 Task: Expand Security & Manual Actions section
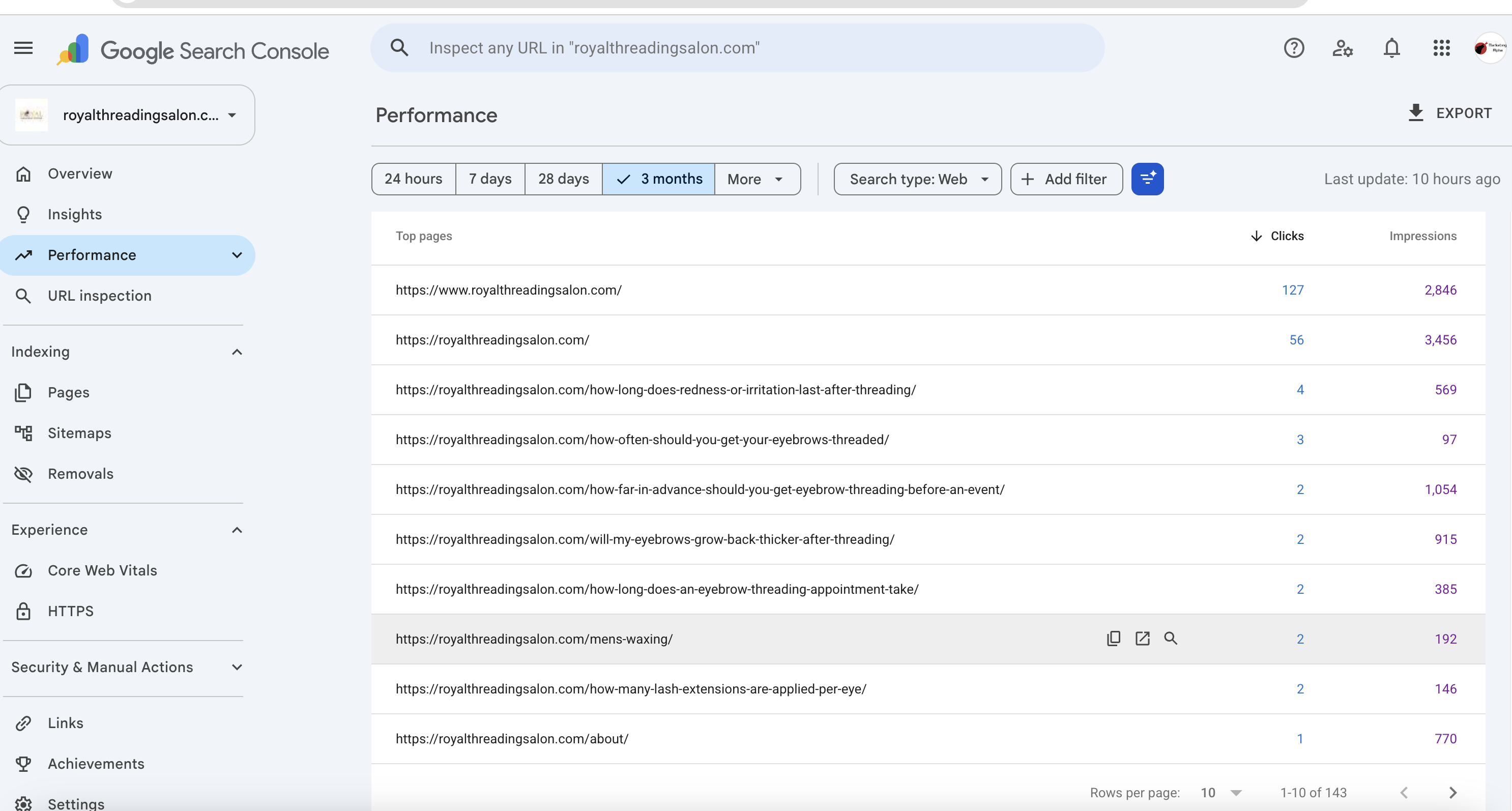coord(237,667)
